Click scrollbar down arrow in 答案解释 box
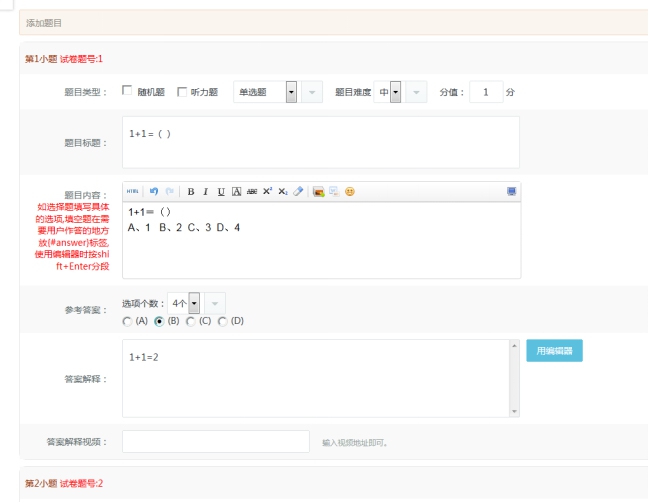 pyautogui.click(x=514, y=411)
